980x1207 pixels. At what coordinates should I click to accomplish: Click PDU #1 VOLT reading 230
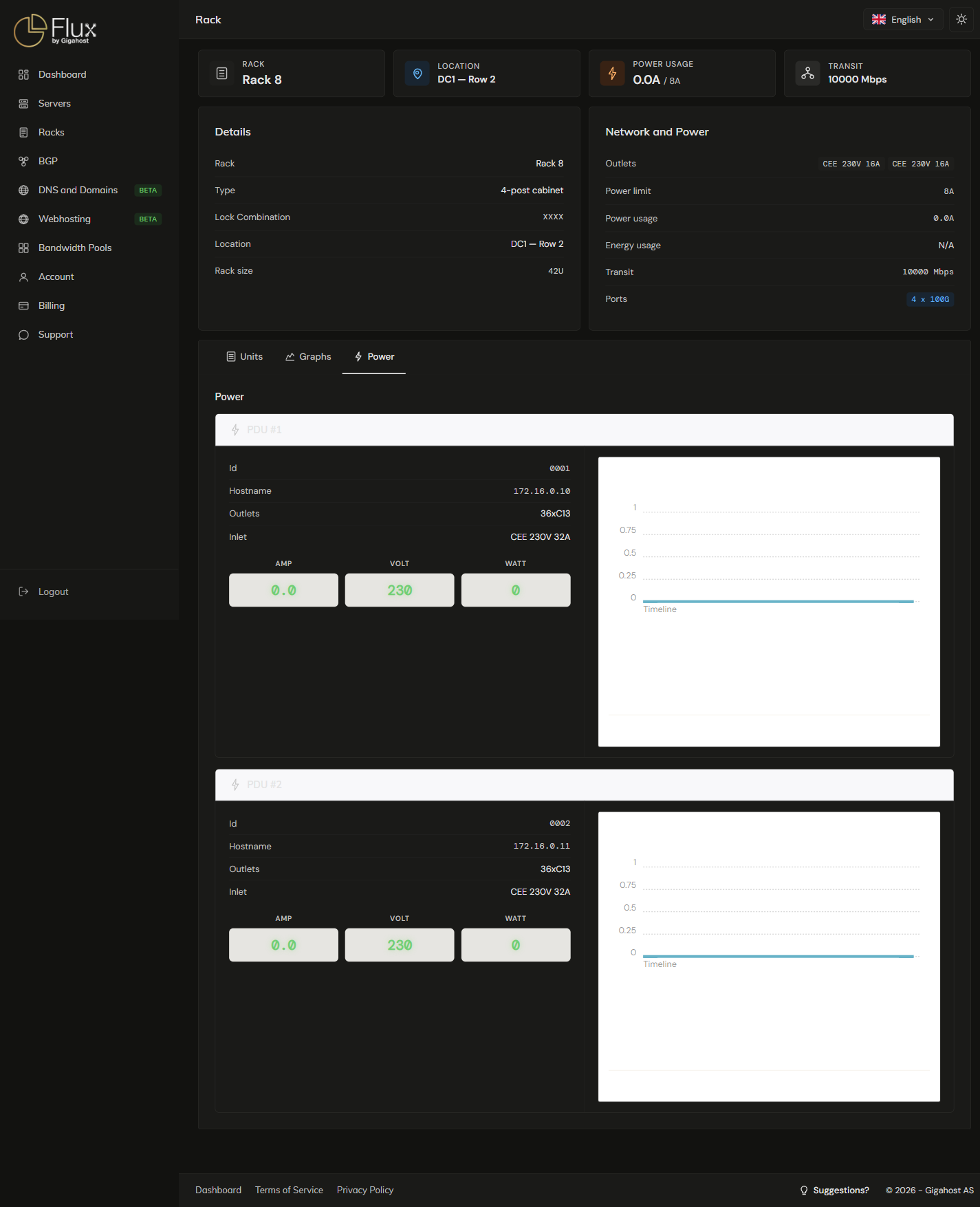[x=400, y=590]
